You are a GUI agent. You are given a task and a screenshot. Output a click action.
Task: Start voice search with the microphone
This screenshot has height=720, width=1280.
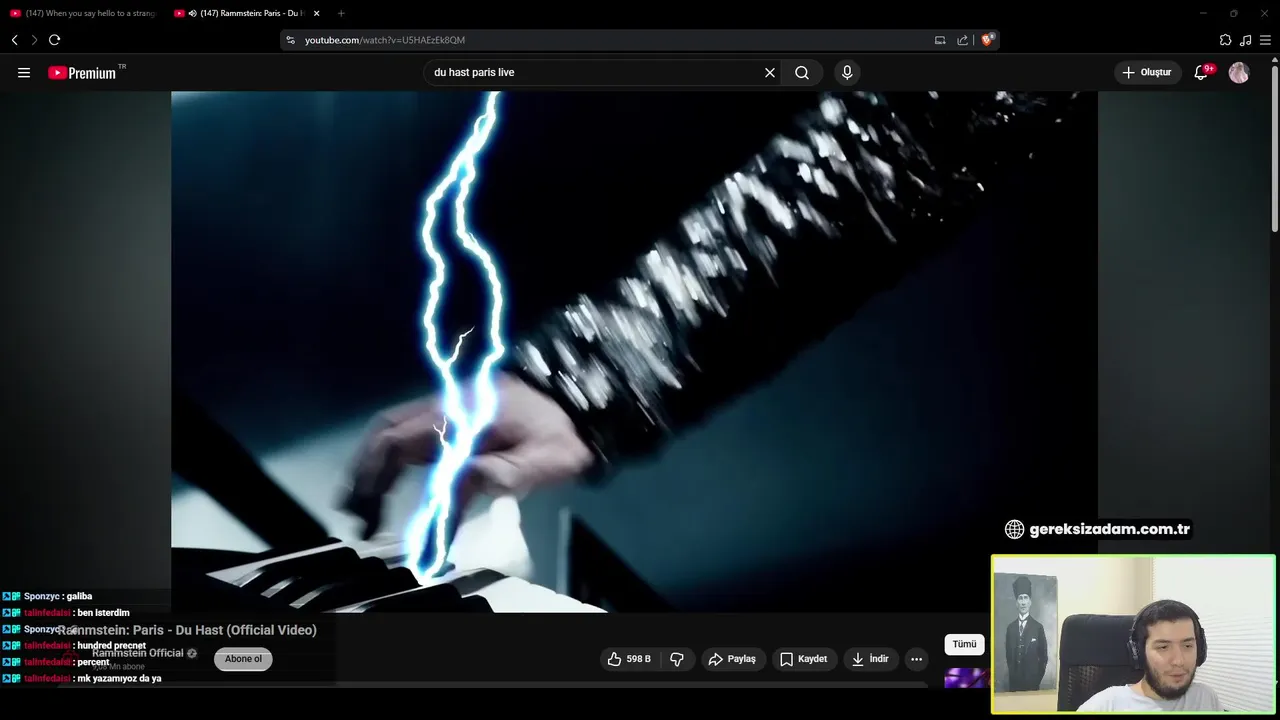coord(847,73)
